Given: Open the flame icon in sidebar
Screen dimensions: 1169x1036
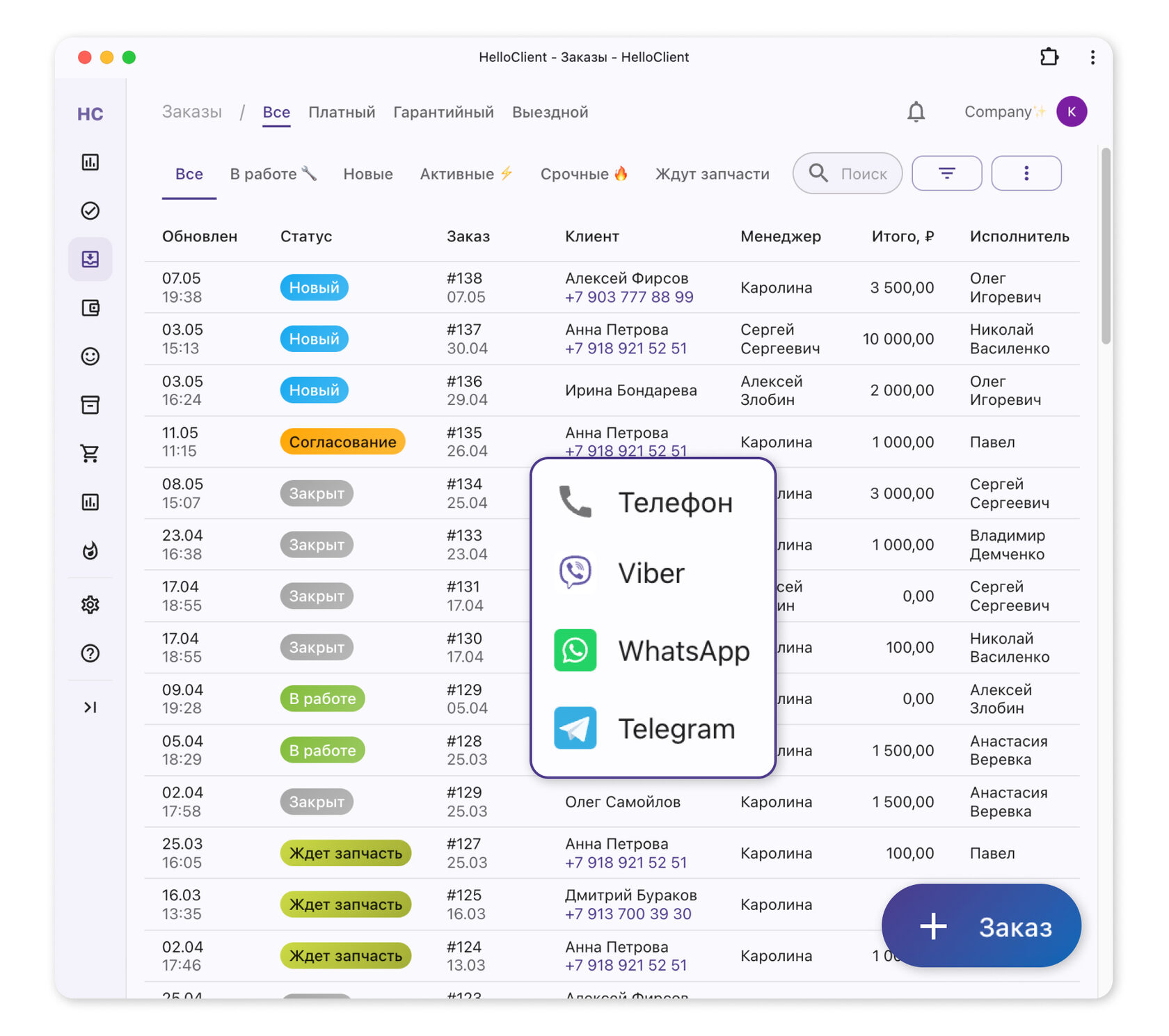Looking at the screenshot, I should 90,550.
